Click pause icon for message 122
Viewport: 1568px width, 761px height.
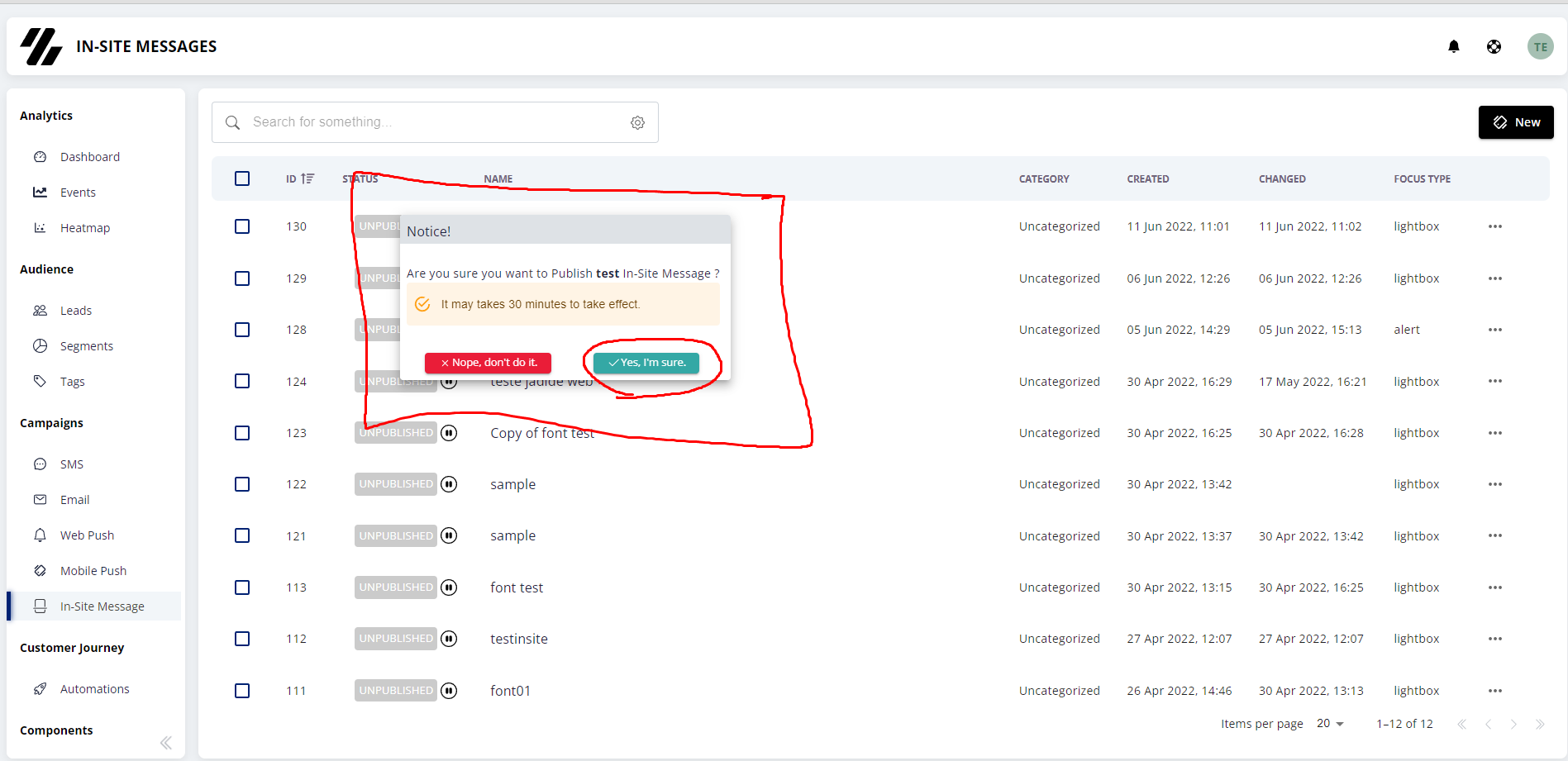[x=449, y=484]
